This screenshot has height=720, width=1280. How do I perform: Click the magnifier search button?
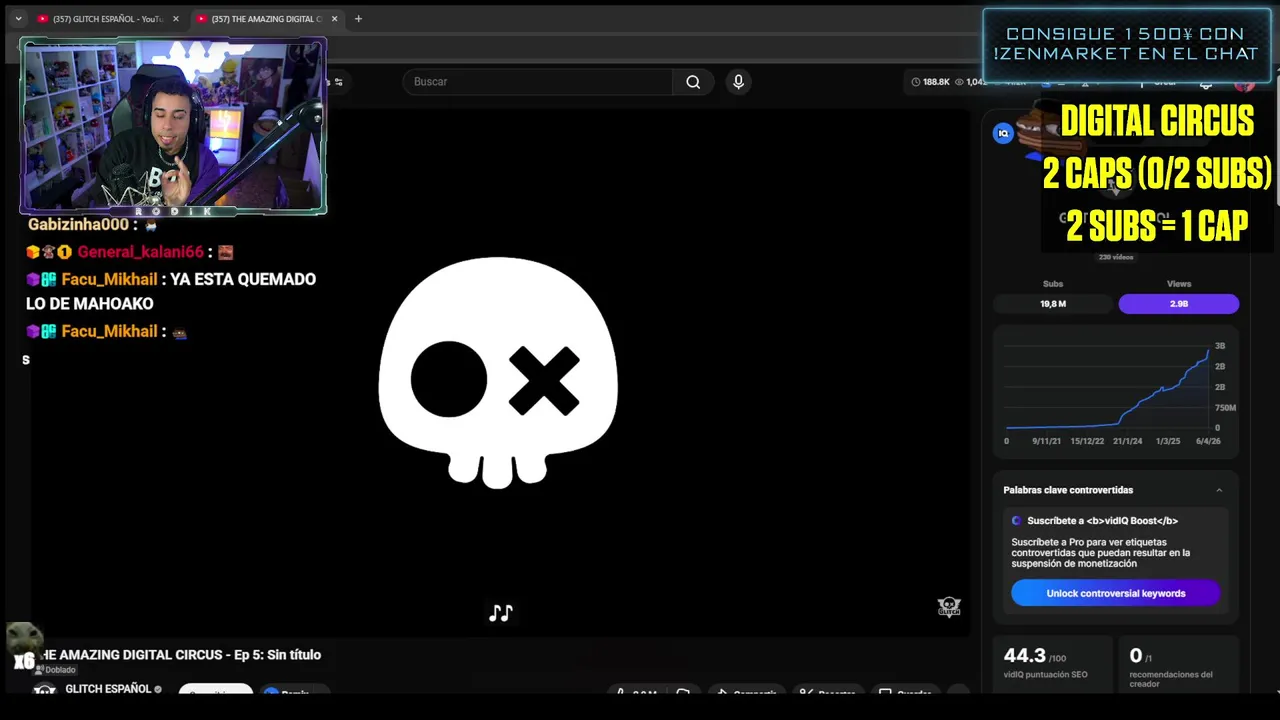(693, 82)
